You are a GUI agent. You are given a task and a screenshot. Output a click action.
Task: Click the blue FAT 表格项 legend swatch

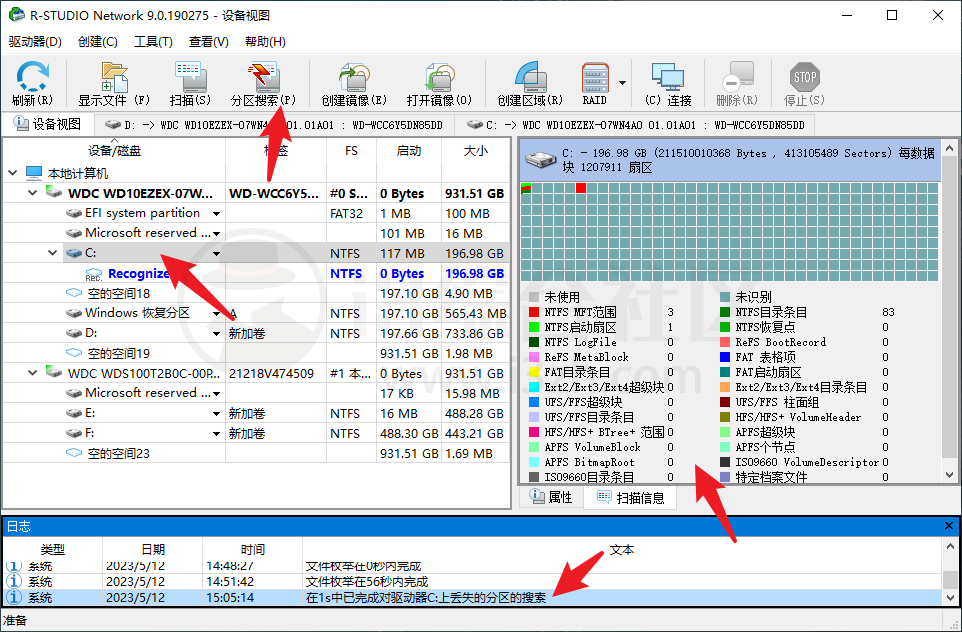click(725, 357)
